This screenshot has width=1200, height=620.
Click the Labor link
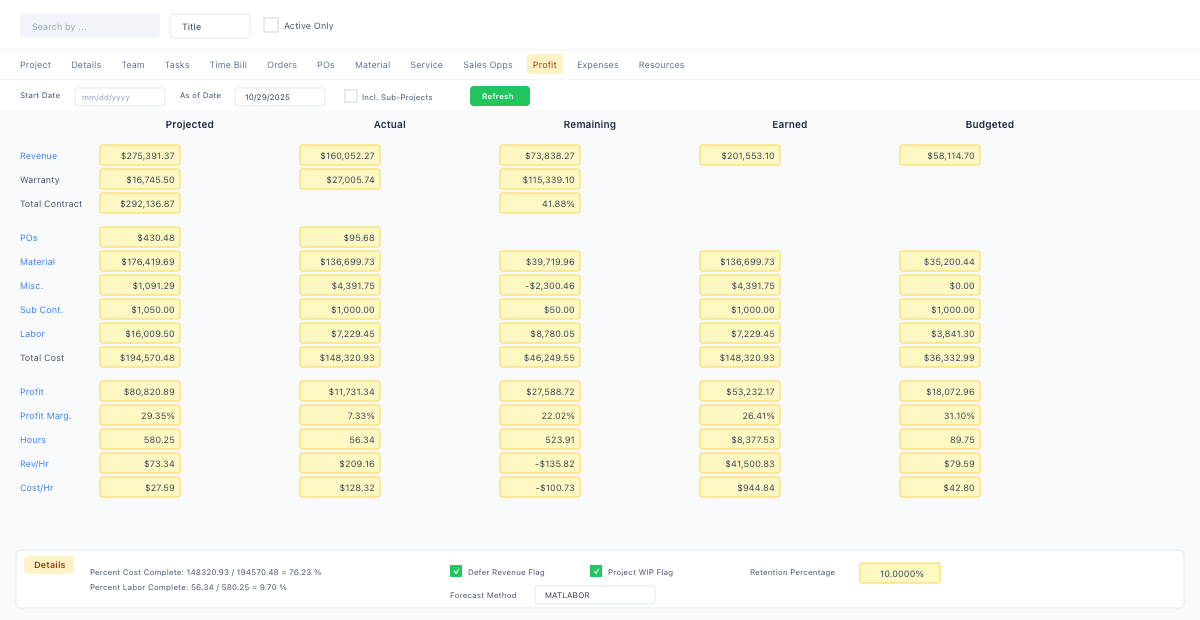pyautogui.click(x=32, y=334)
